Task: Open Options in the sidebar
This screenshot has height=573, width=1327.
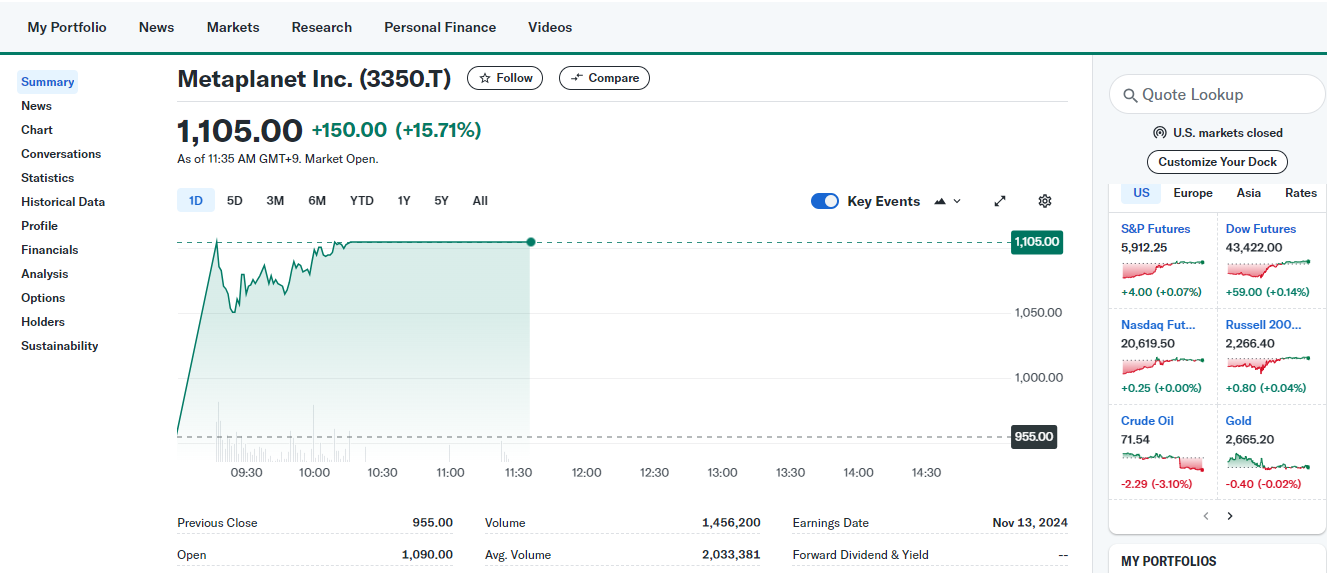Action: pos(43,298)
